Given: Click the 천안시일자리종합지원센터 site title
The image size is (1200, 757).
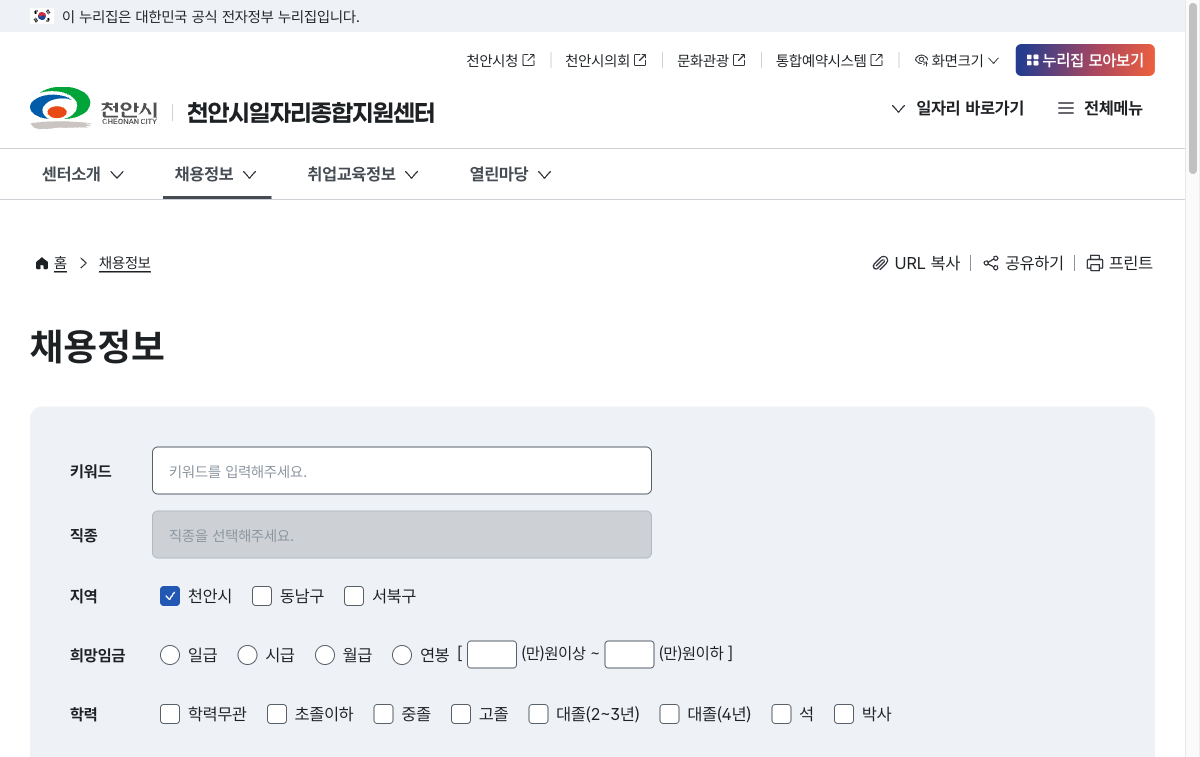Looking at the screenshot, I should (x=311, y=112).
